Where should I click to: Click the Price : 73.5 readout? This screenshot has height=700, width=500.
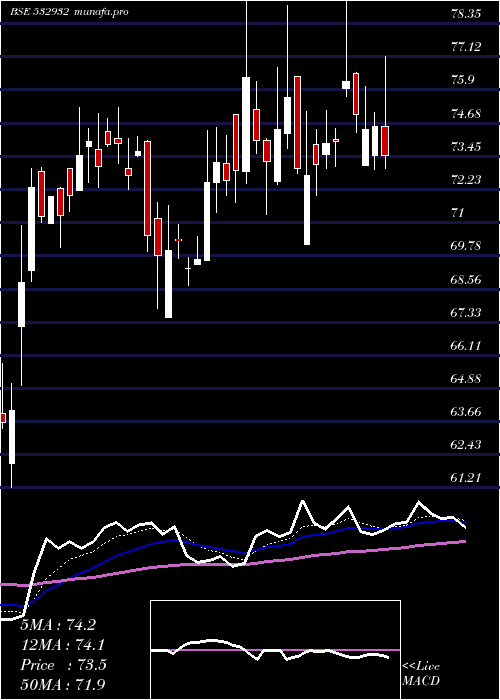(64, 665)
